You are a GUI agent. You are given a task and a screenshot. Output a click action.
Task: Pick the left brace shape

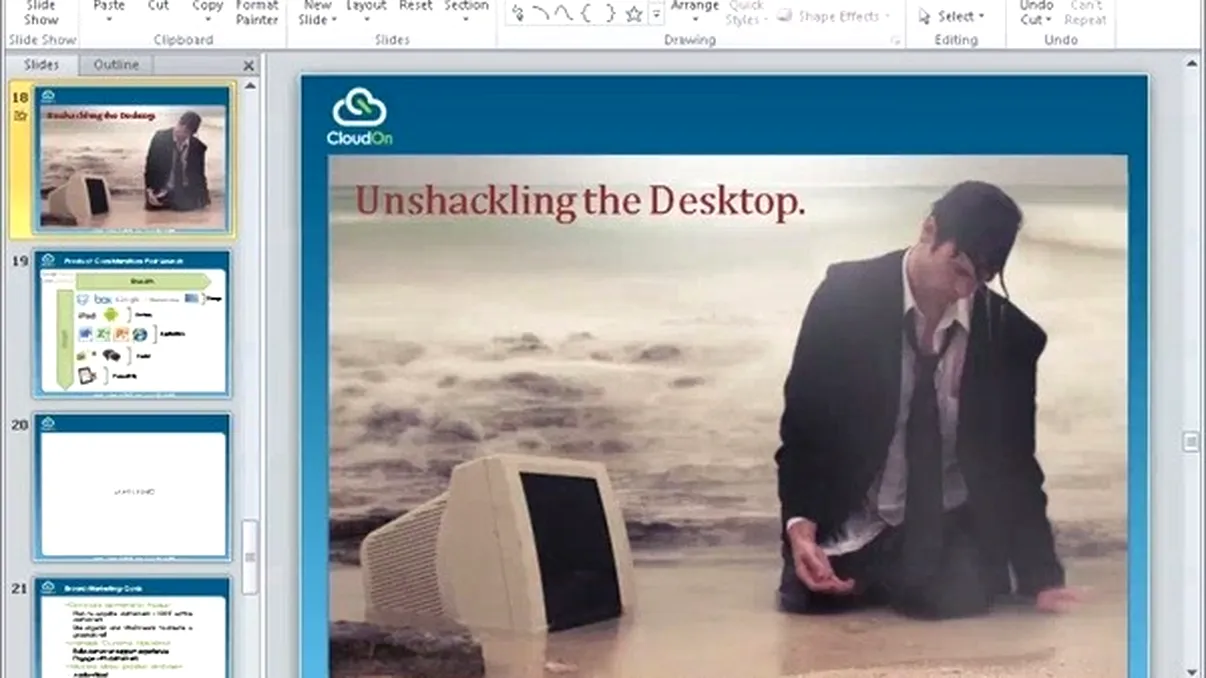pyautogui.click(x=586, y=14)
